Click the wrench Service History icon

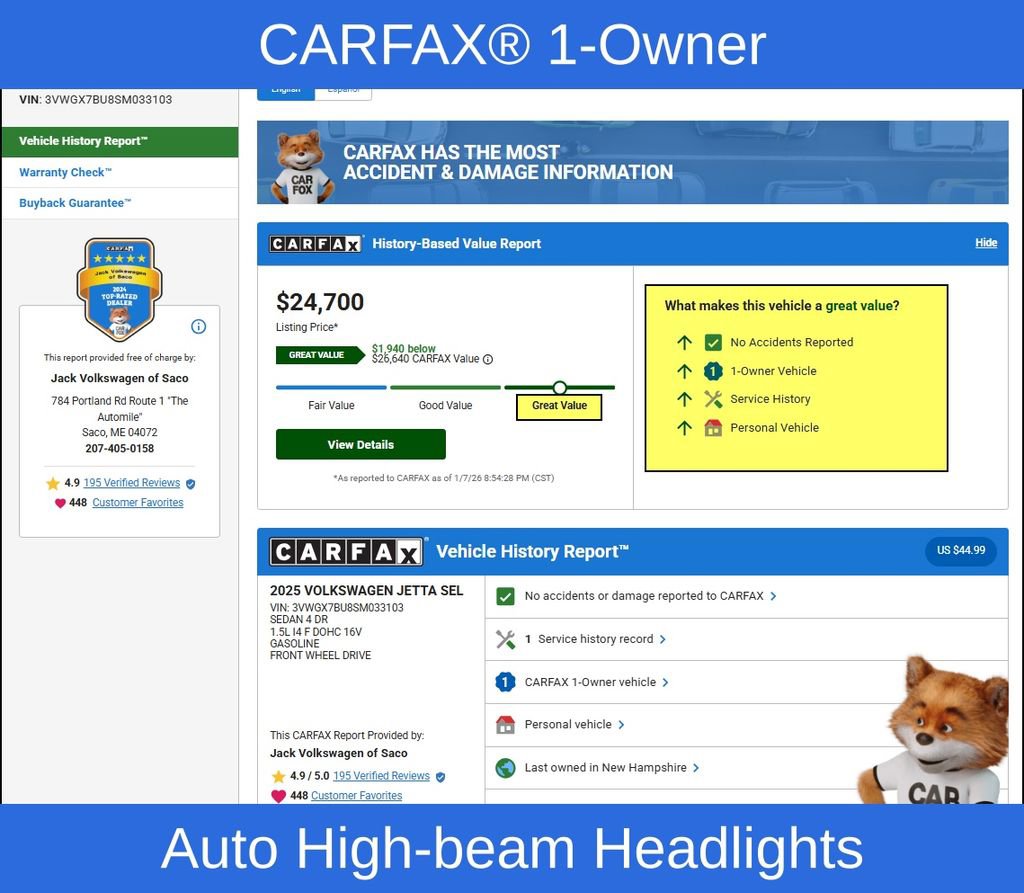click(713, 399)
